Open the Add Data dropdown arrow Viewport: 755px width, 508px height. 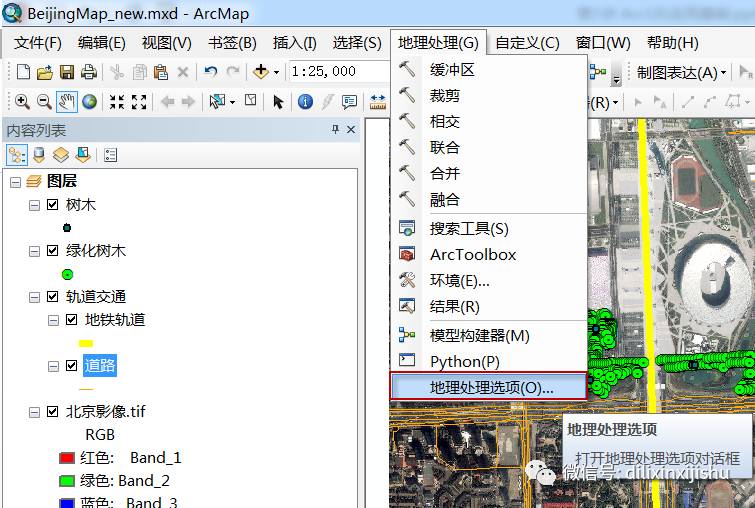pos(276,73)
